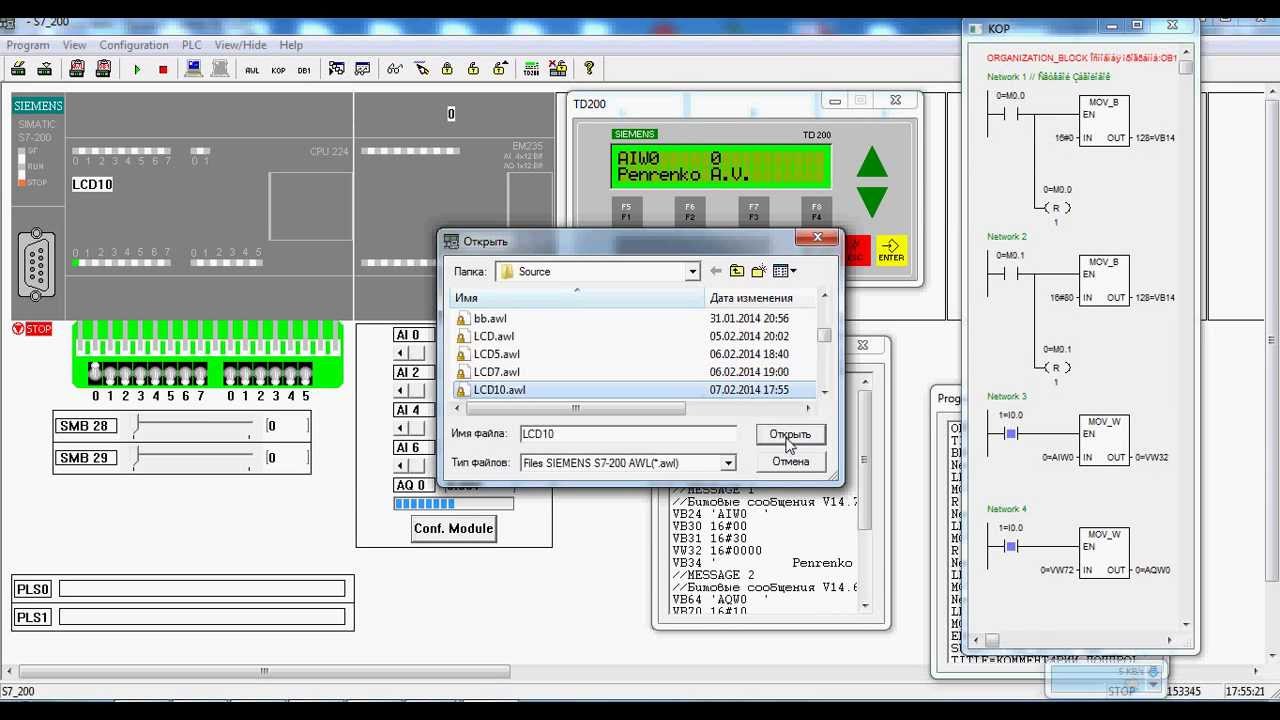Click the Create New Folder icon in Open dialog

(759, 271)
